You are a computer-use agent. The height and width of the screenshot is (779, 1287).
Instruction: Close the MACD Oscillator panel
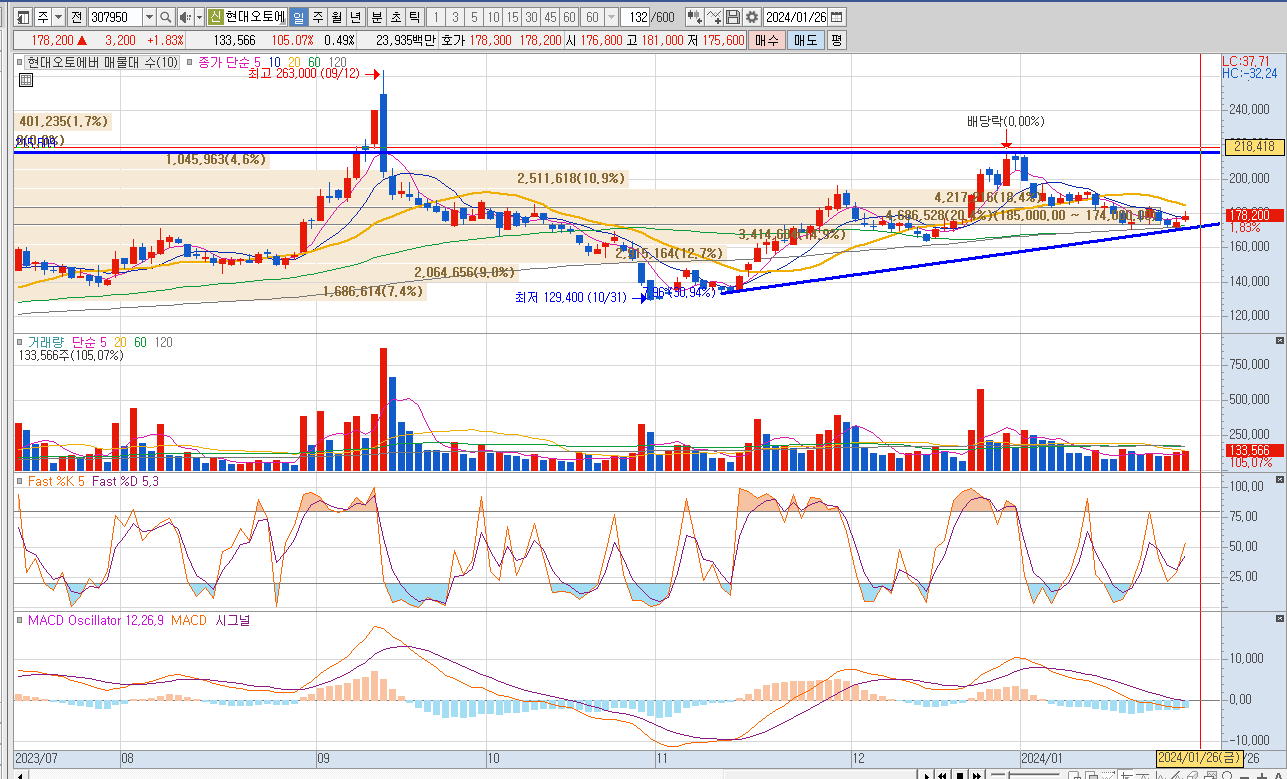1279,620
